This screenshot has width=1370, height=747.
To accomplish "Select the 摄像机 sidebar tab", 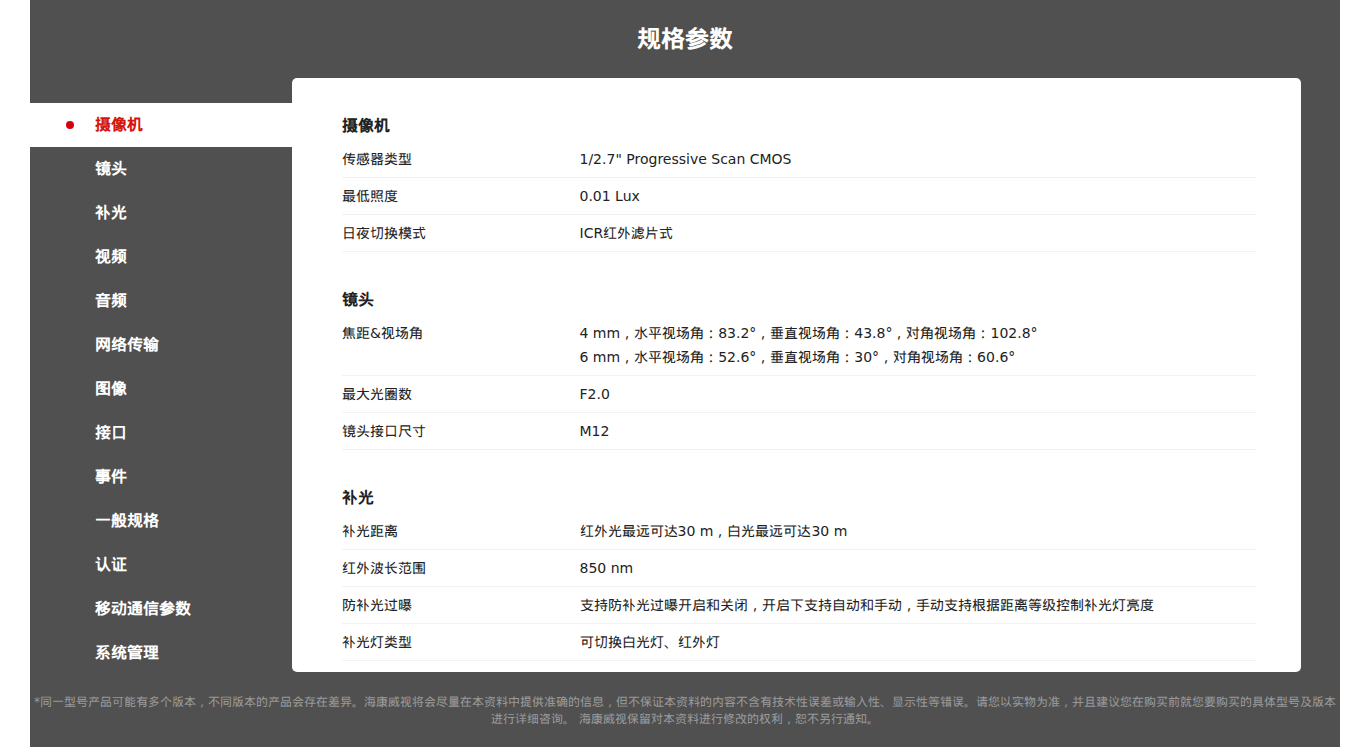I will pos(161,125).
